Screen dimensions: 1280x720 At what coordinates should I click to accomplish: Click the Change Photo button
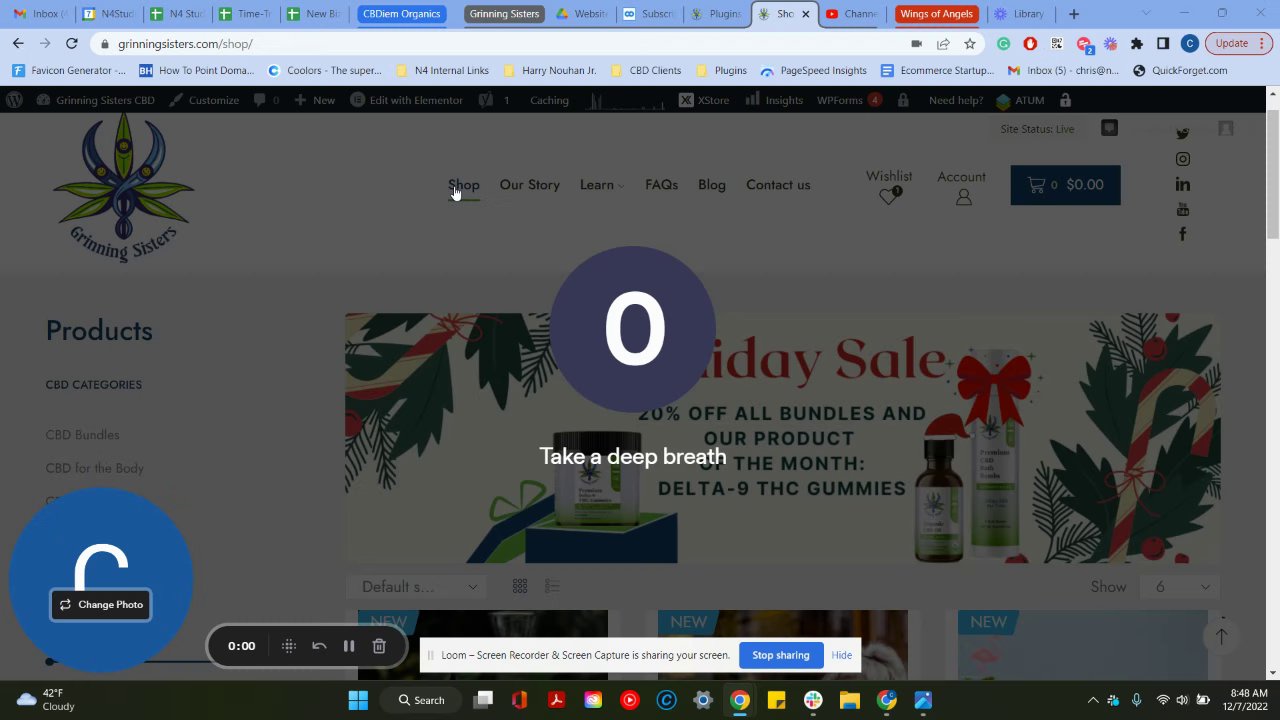click(101, 604)
